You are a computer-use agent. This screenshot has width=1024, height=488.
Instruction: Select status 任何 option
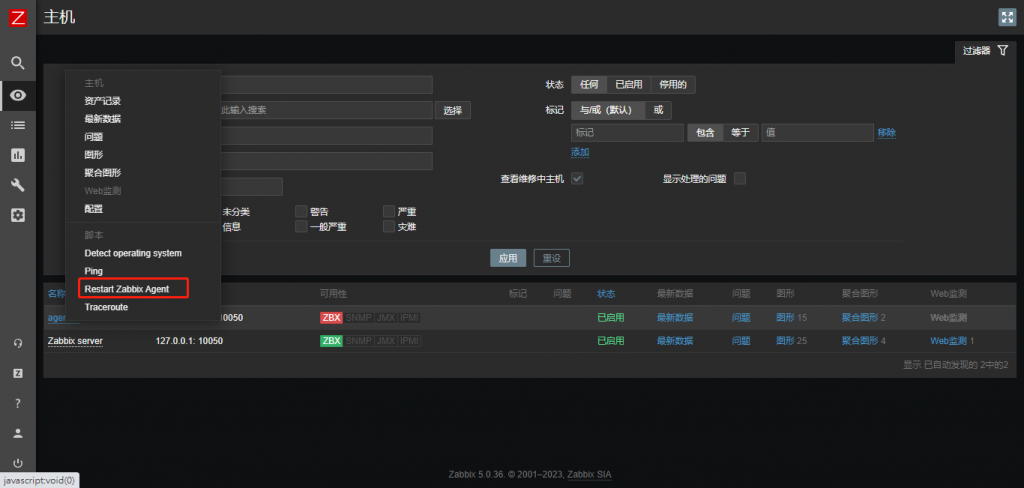pyautogui.click(x=589, y=85)
